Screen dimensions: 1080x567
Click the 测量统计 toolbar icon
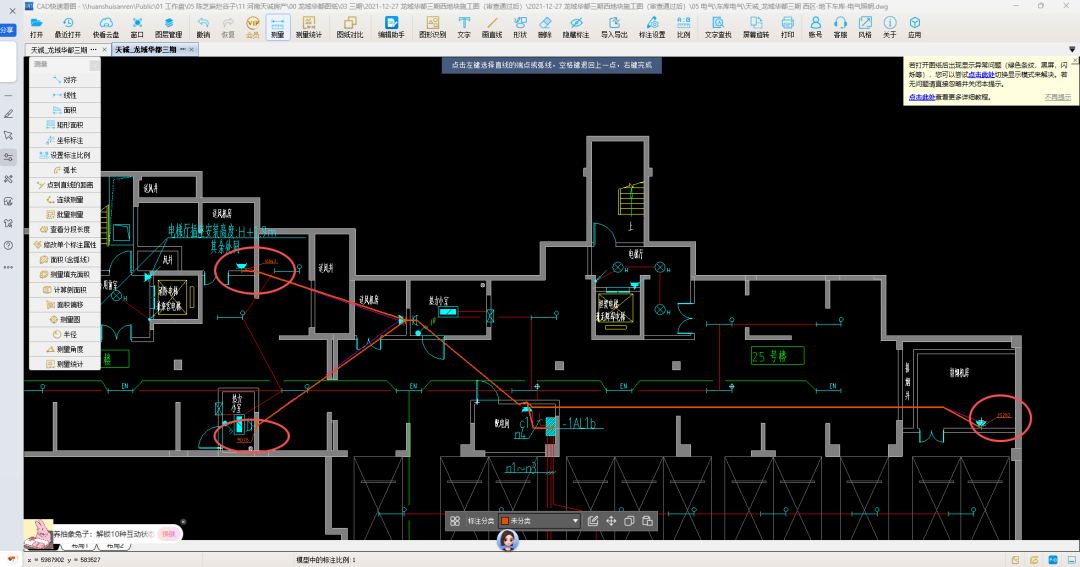pyautogui.click(x=309, y=27)
